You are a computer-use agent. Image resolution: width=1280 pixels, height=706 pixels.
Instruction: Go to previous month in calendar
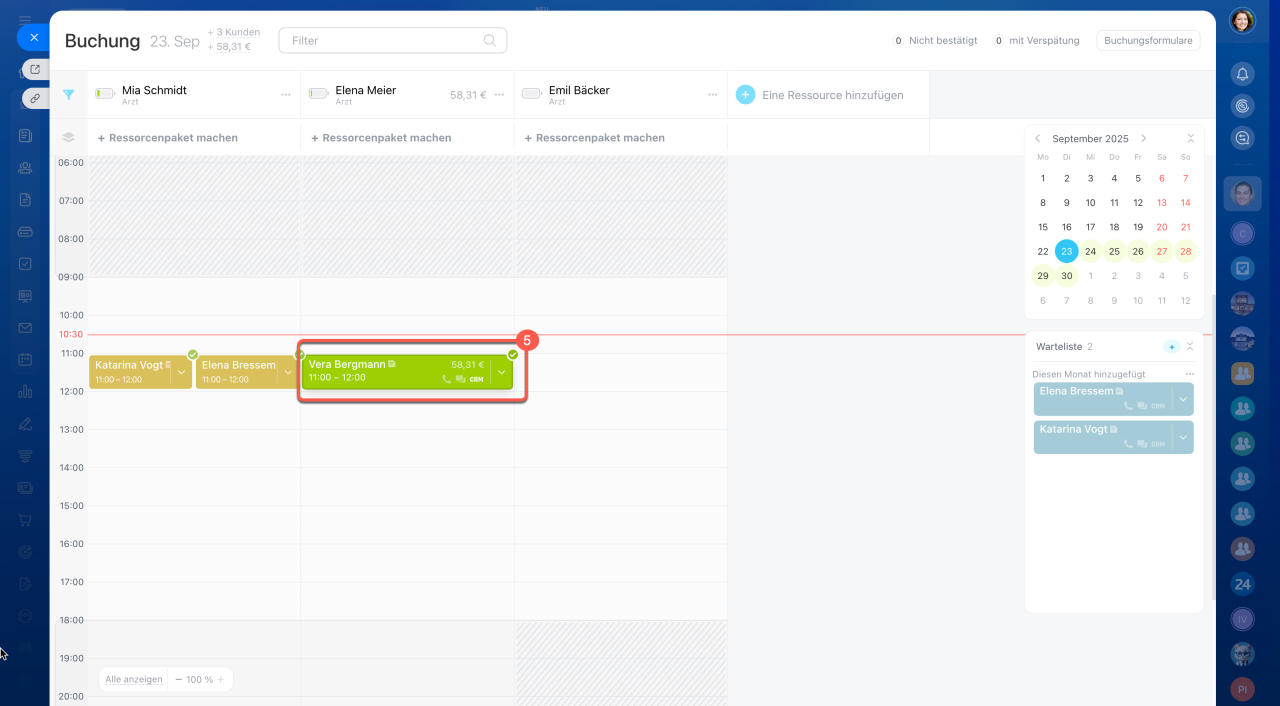(x=1038, y=139)
